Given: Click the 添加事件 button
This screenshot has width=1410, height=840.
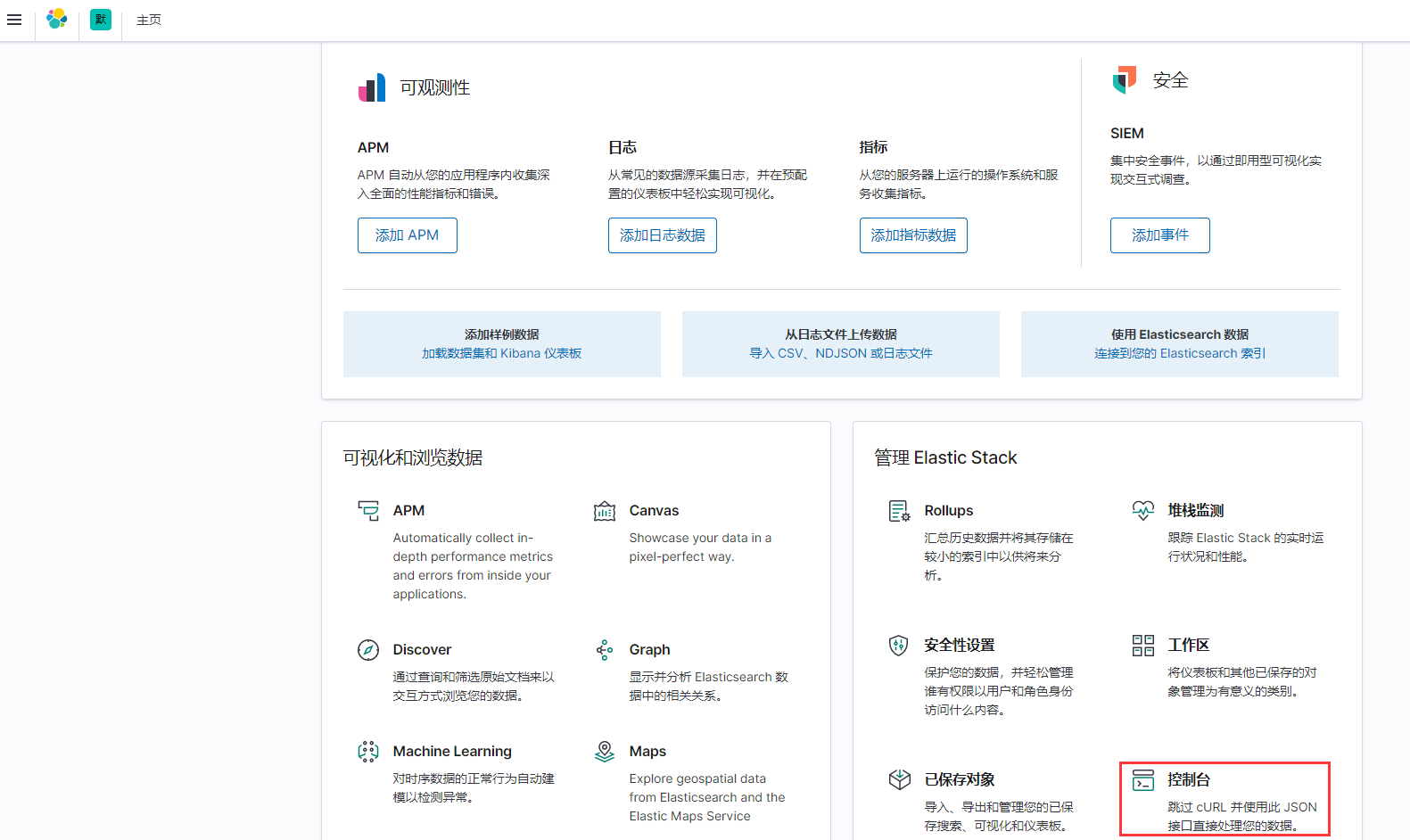Looking at the screenshot, I should 1160,235.
